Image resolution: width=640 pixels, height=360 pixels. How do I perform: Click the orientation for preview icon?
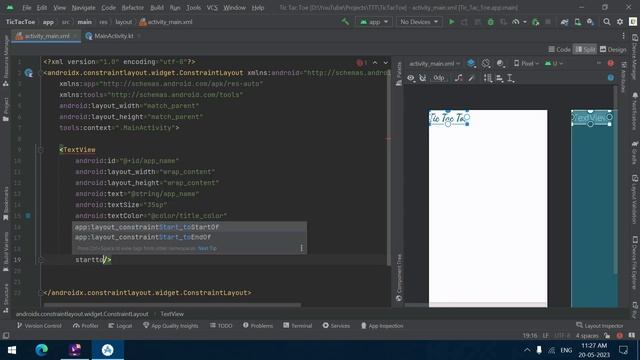(486, 63)
